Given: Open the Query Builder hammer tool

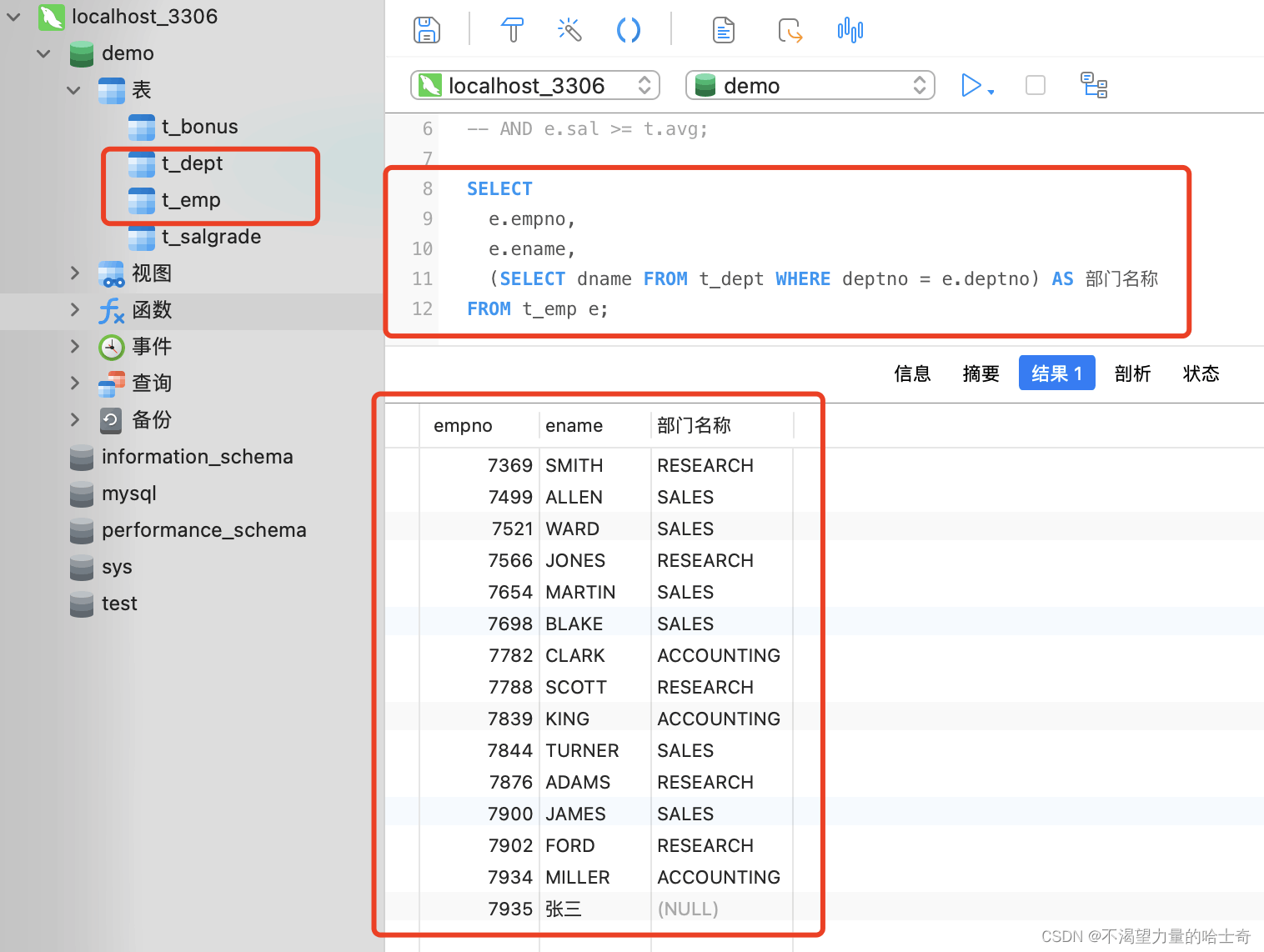Looking at the screenshot, I should tap(512, 31).
